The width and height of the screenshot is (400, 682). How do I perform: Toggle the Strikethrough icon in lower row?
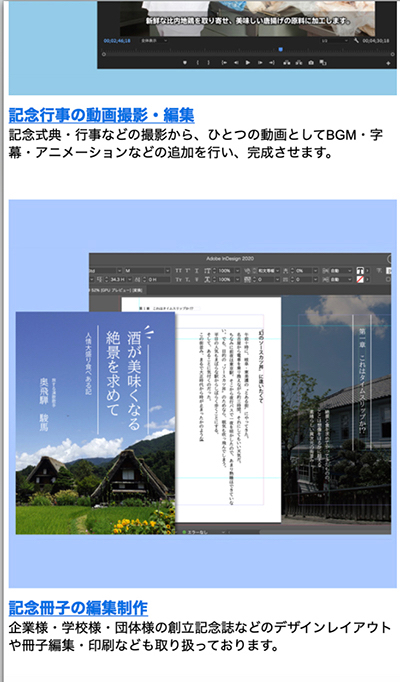[x=197, y=279]
